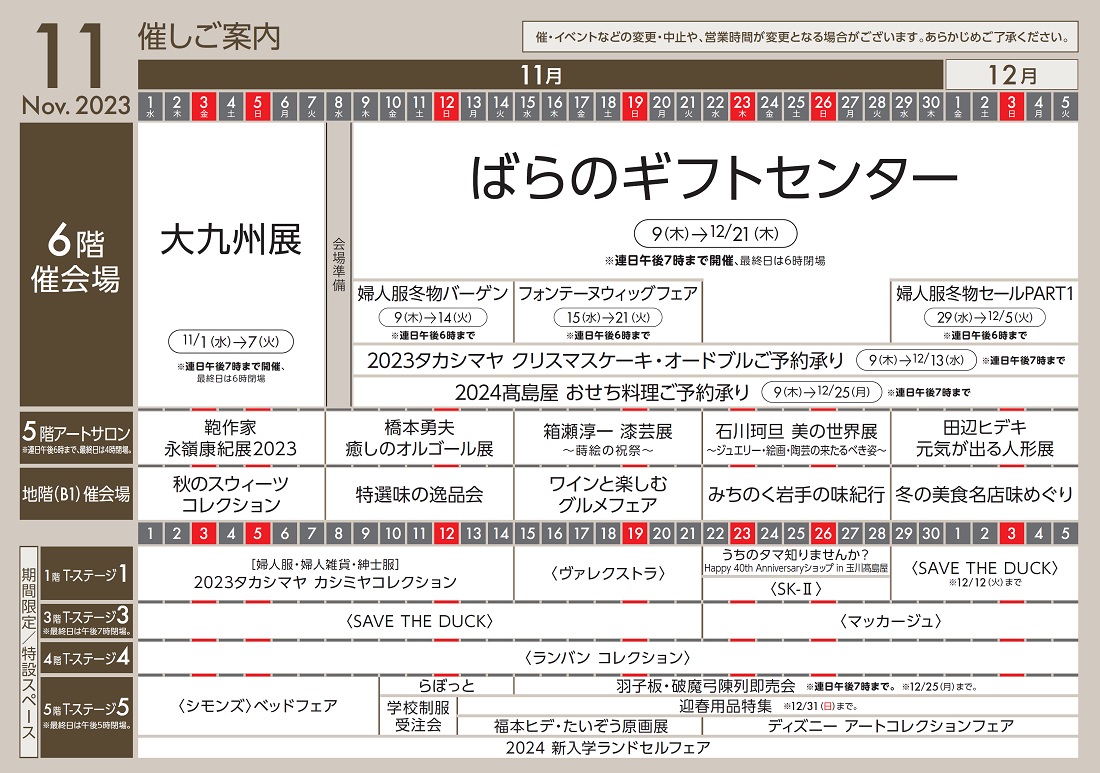Click the 5階アートサロン row header
The height and width of the screenshot is (773, 1100).
[76, 438]
